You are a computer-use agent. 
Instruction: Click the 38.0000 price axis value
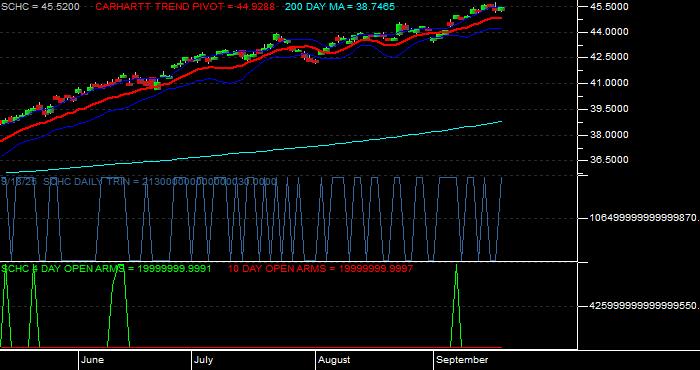(609, 135)
